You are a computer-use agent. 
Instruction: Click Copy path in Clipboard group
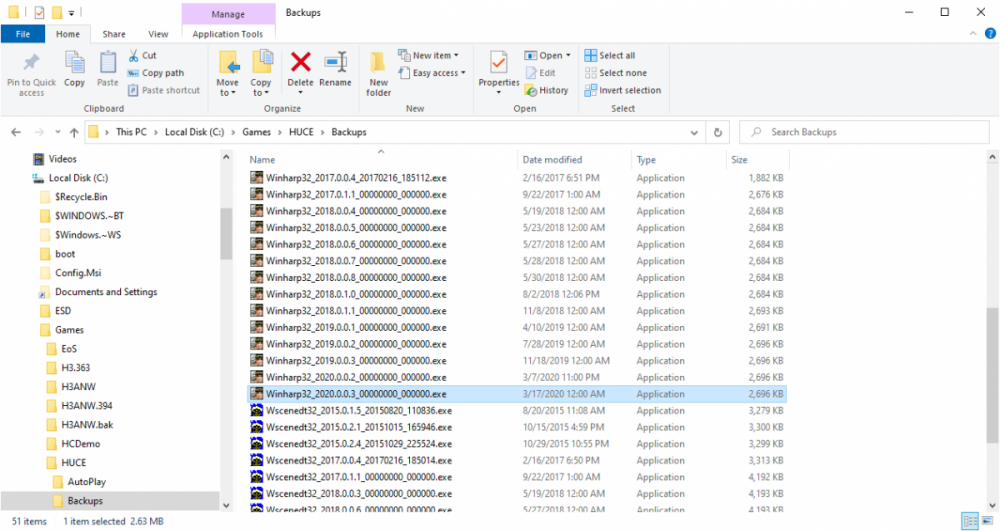[156, 73]
